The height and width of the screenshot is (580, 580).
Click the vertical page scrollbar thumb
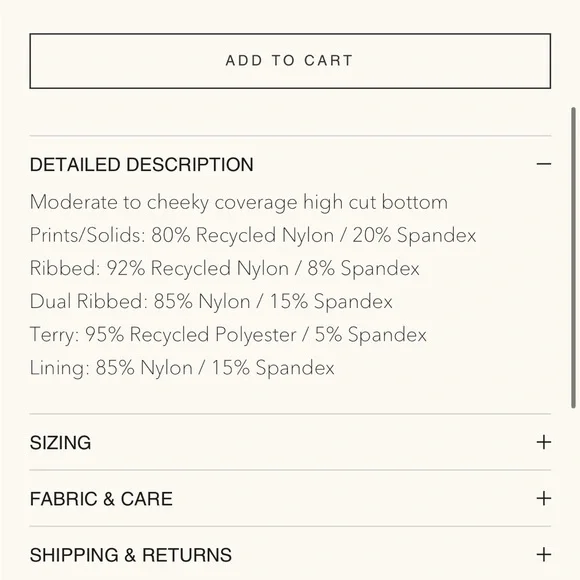click(x=573, y=258)
